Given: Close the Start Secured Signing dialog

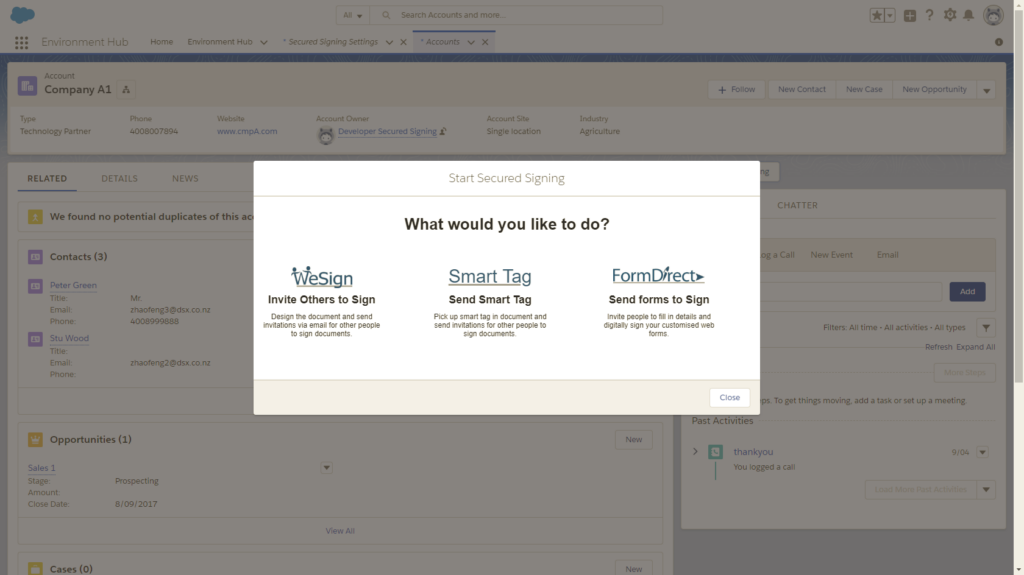Looking at the screenshot, I should pos(729,397).
